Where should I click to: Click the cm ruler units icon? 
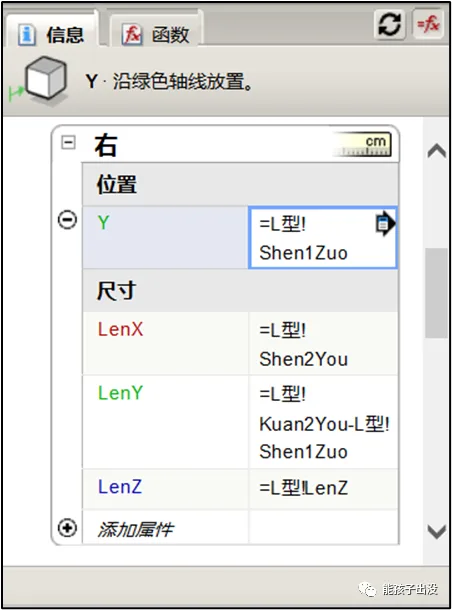click(x=363, y=145)
